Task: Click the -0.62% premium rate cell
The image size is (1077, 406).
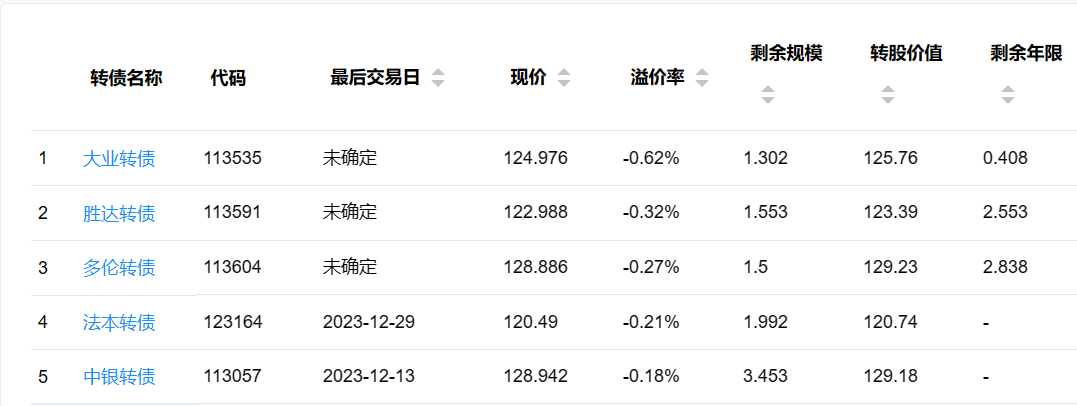Action: pyautogui.click(x=651, y=158)
